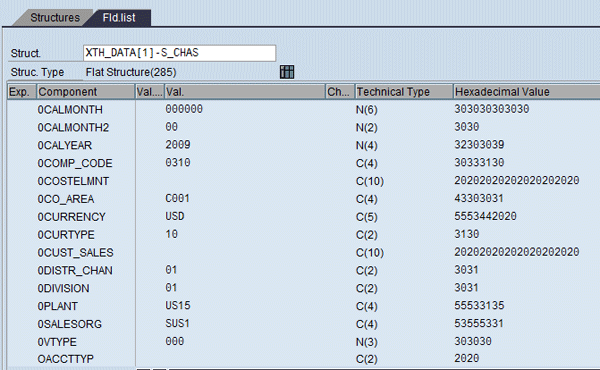
Task: Select the 0CO_AREA component
Action: point(66,199)
